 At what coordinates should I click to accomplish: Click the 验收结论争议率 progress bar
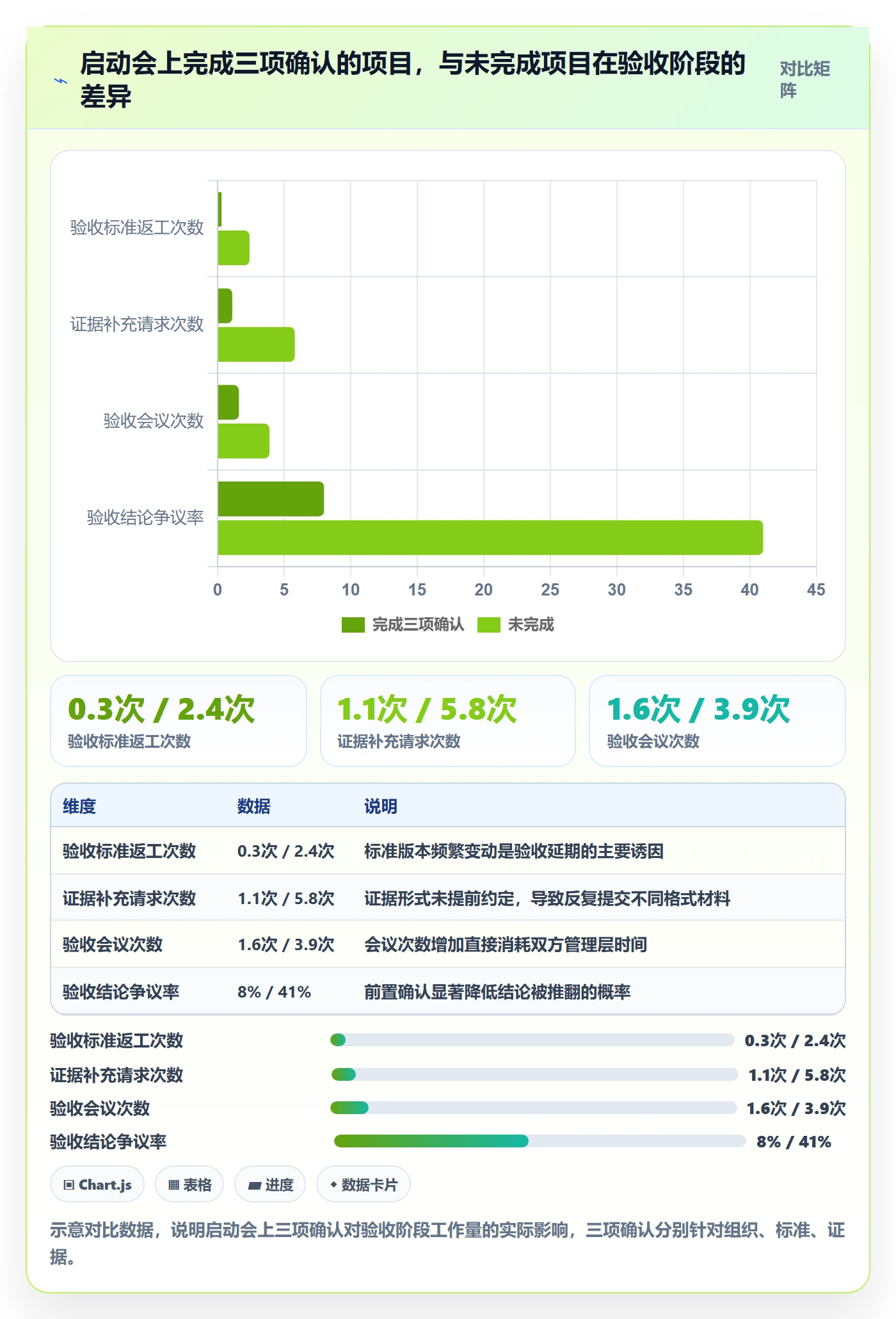[540, 1141]
